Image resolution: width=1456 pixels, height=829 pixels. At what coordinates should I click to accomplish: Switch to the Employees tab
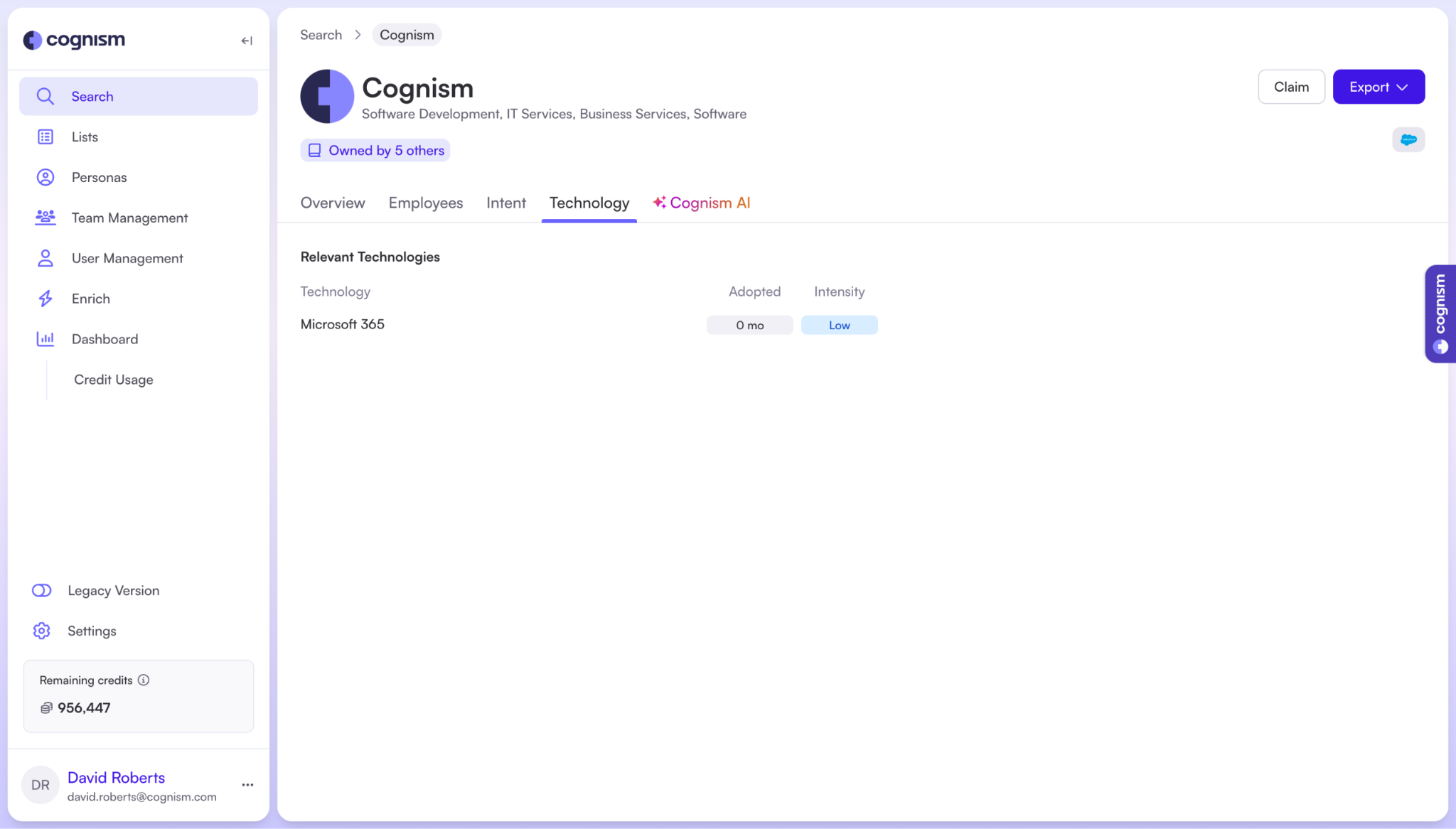tap(425, 203)
